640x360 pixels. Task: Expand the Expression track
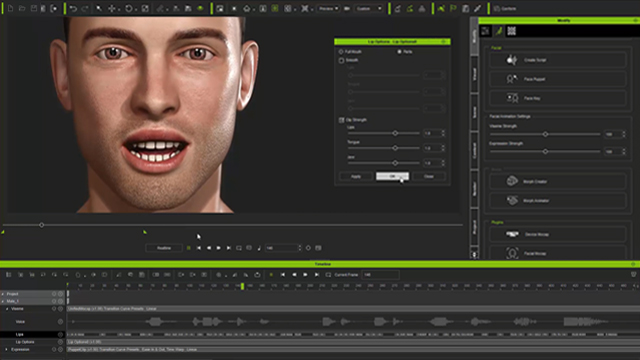pos(6,350)
